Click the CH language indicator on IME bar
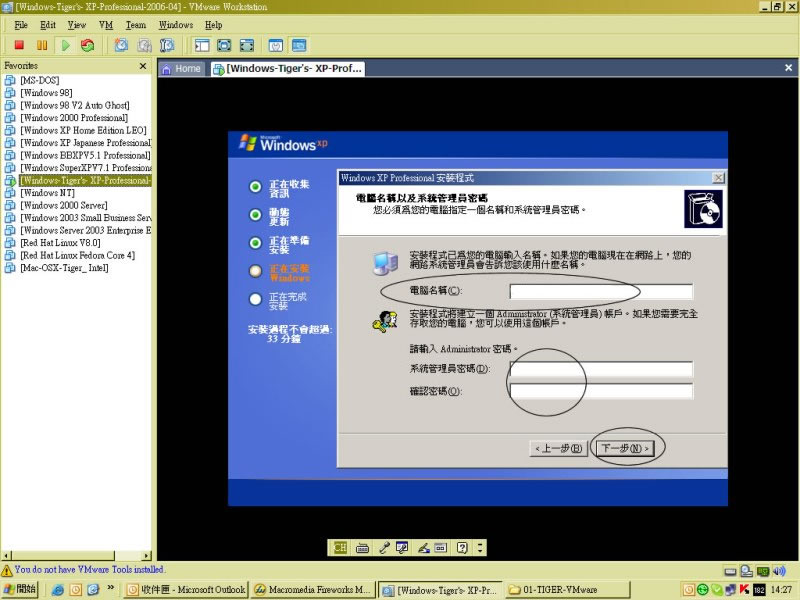The width and height of the screenshot is (800, 600). (340, 548)
